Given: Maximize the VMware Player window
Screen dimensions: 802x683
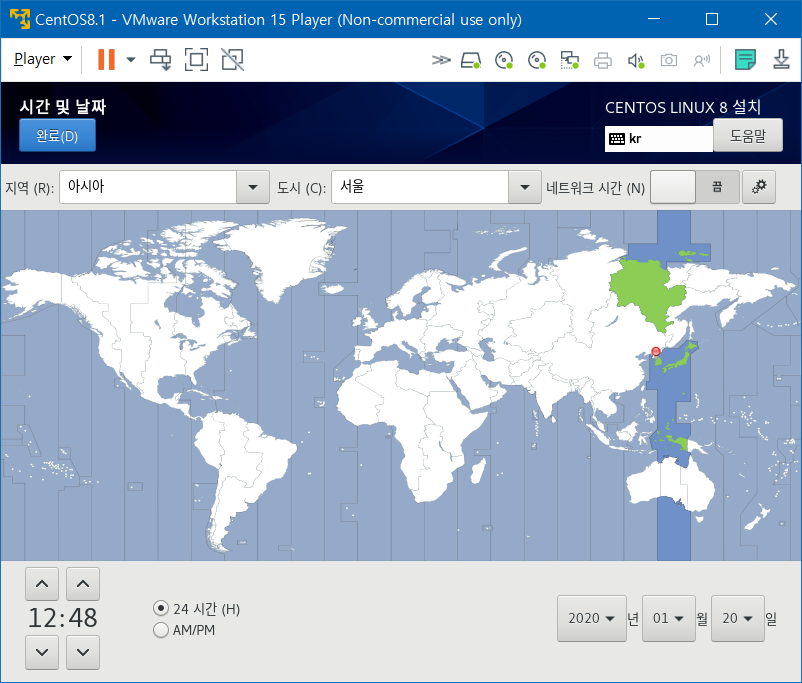Looking at the screenshot, I should pos(711,19).
